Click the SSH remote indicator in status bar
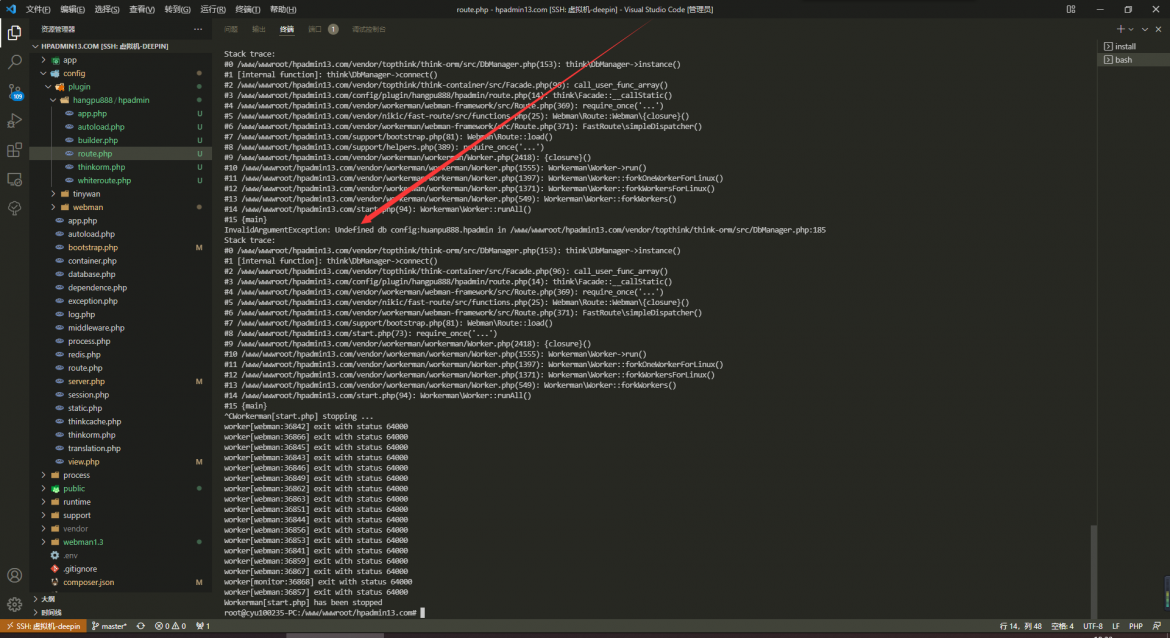This screenshot has width=1170, height=638. pos(43,626)
